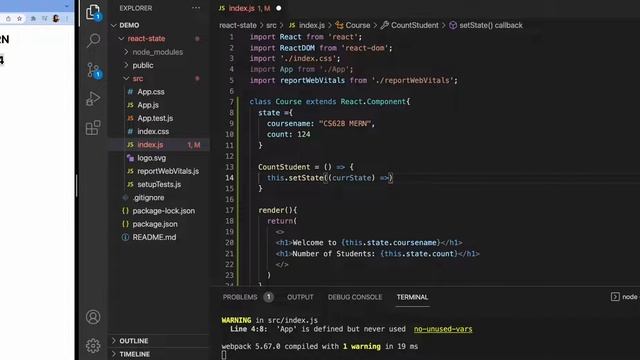Viewport: 640px width, 360px height.
Task: Place cursor in setState line of code
Action: click(x=329, y=178)
